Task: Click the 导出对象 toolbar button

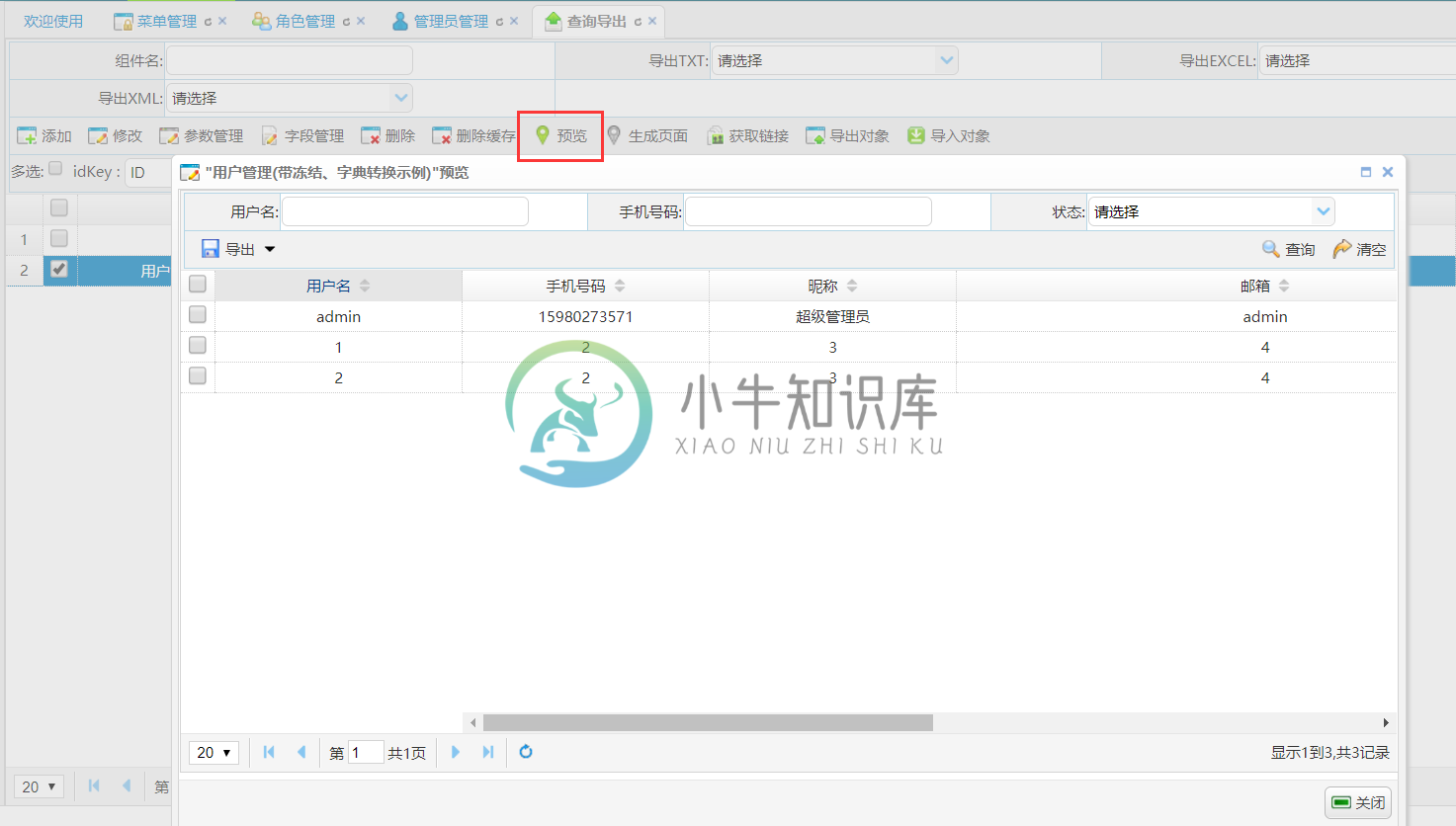Action: pos(848,136)
